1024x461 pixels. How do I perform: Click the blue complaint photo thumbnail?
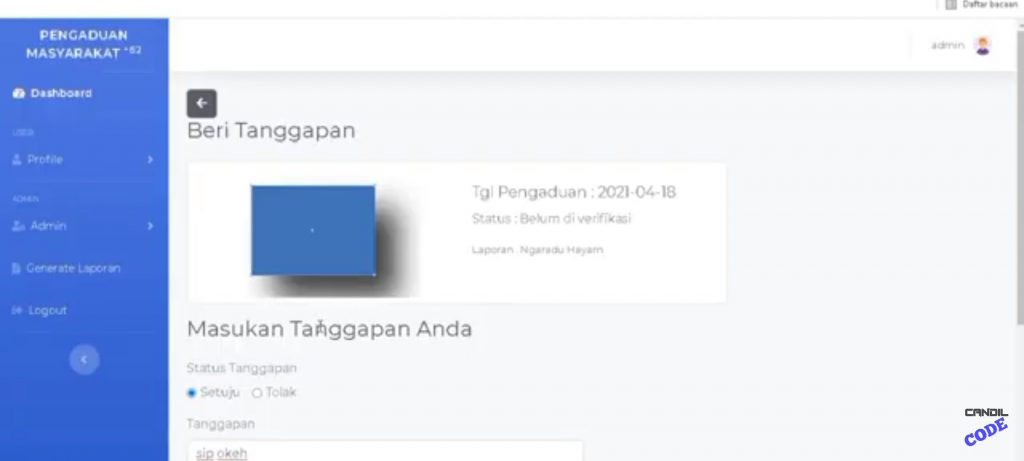[313, 230]
